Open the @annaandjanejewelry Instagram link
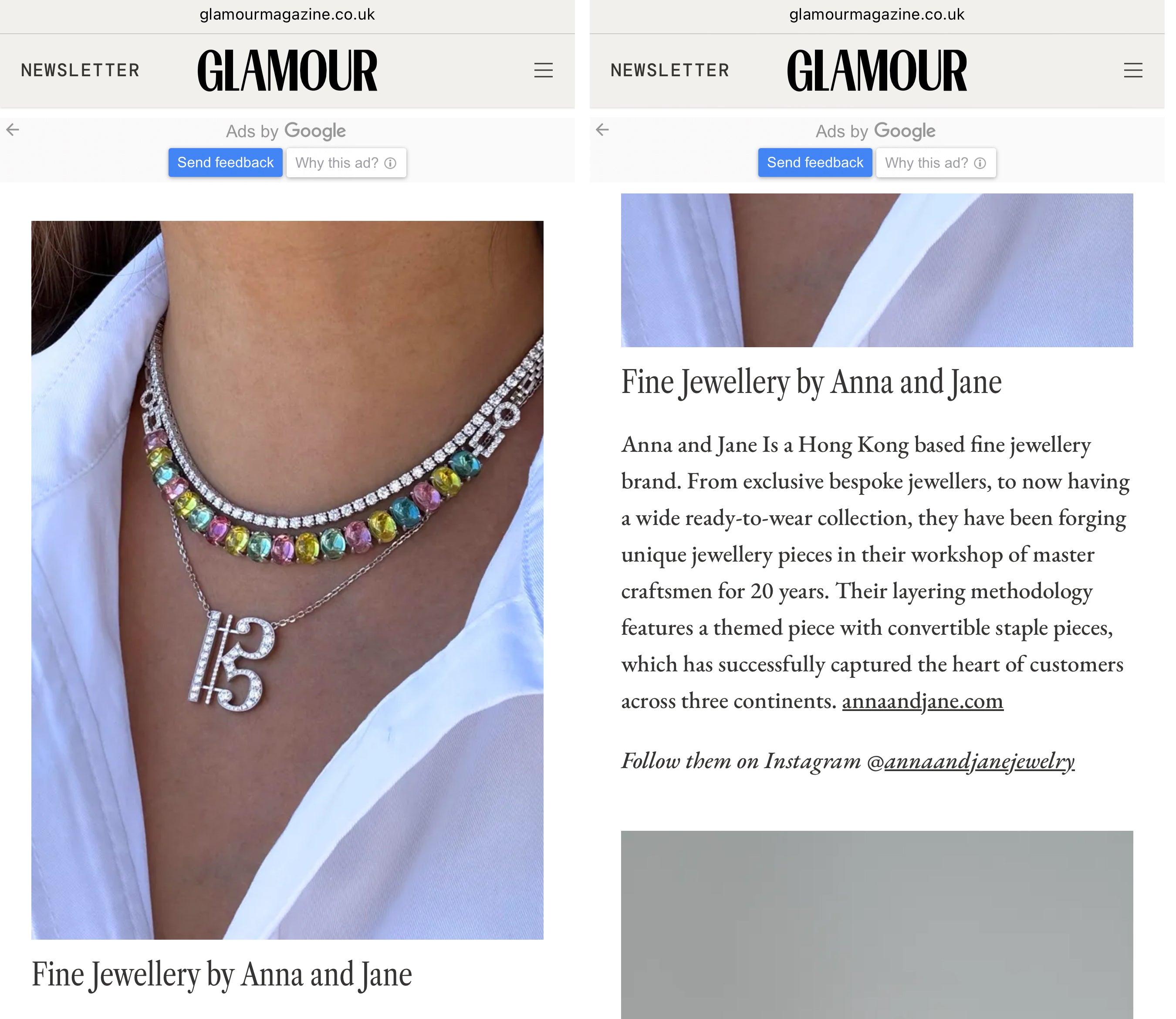The height and width of the screenshot is (1019, 1176). point(971,761)
